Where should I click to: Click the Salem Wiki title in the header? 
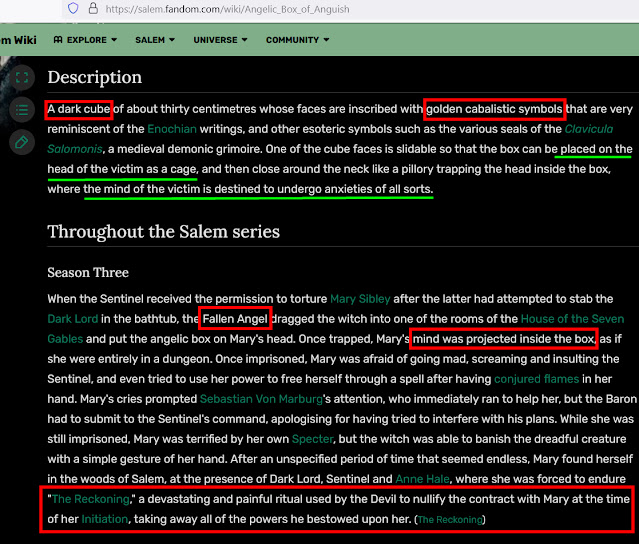(18, 40)
